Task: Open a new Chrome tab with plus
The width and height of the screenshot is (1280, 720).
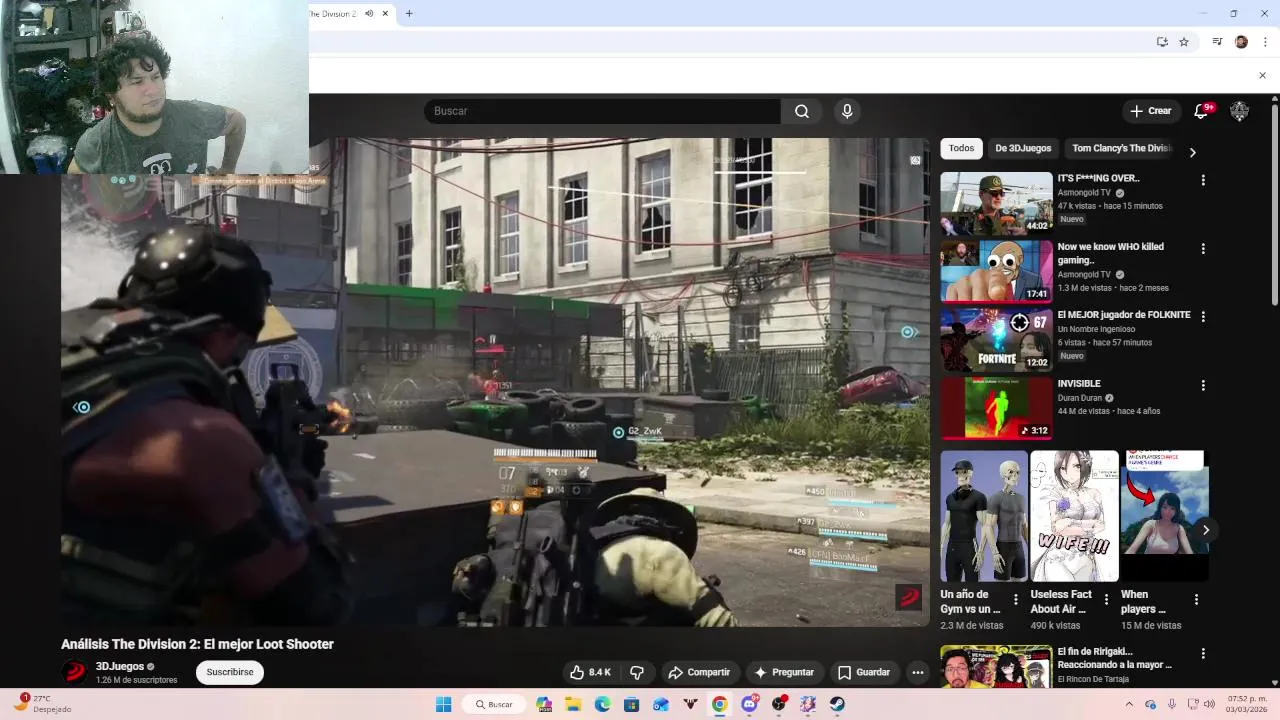Action: (x=409, y=13)
